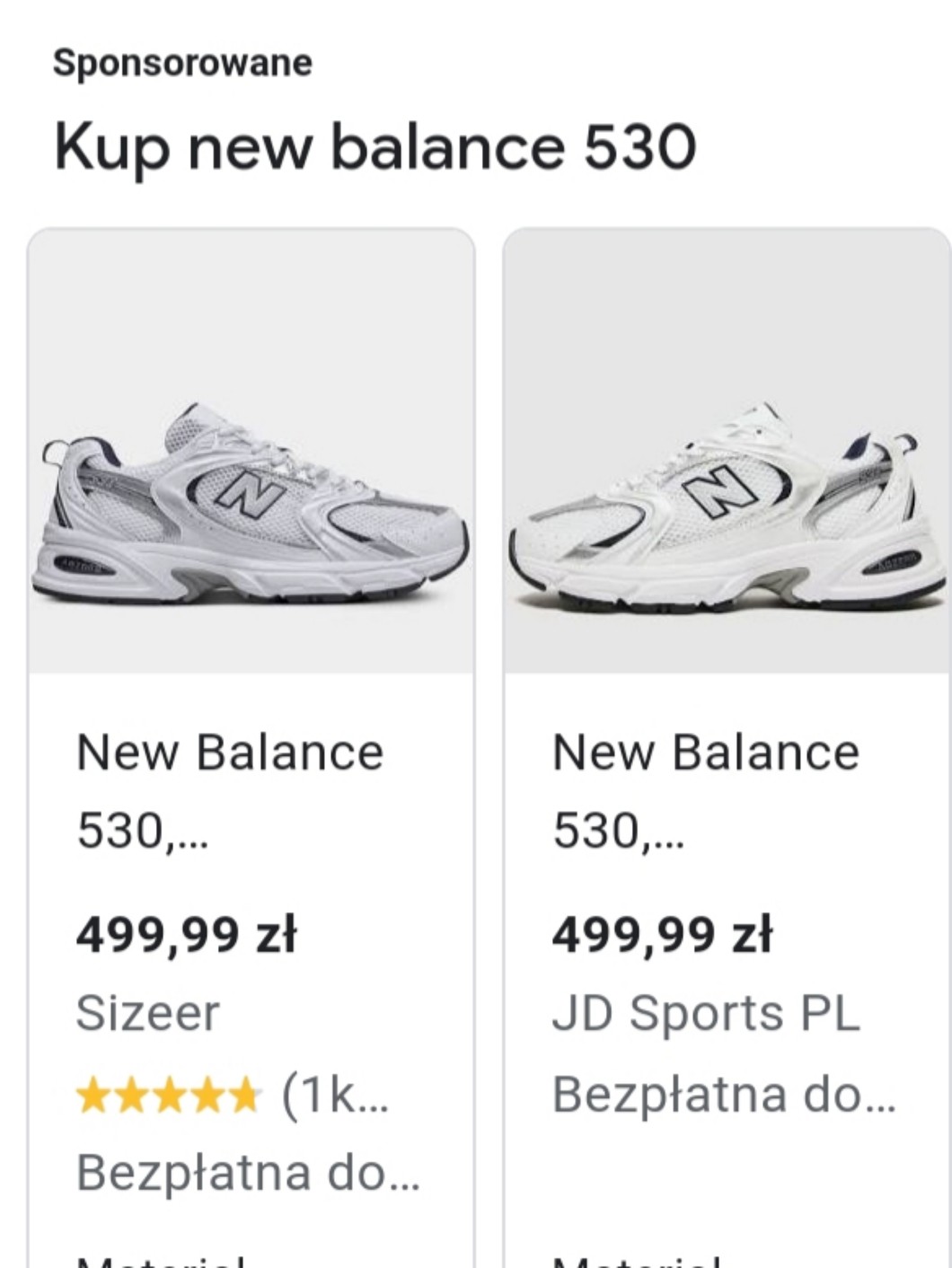Screen dimensions: 952x1268
Task: Click the Sizeer New Balance 530 title
Action: pyautogui.click(x=230, y=789)
